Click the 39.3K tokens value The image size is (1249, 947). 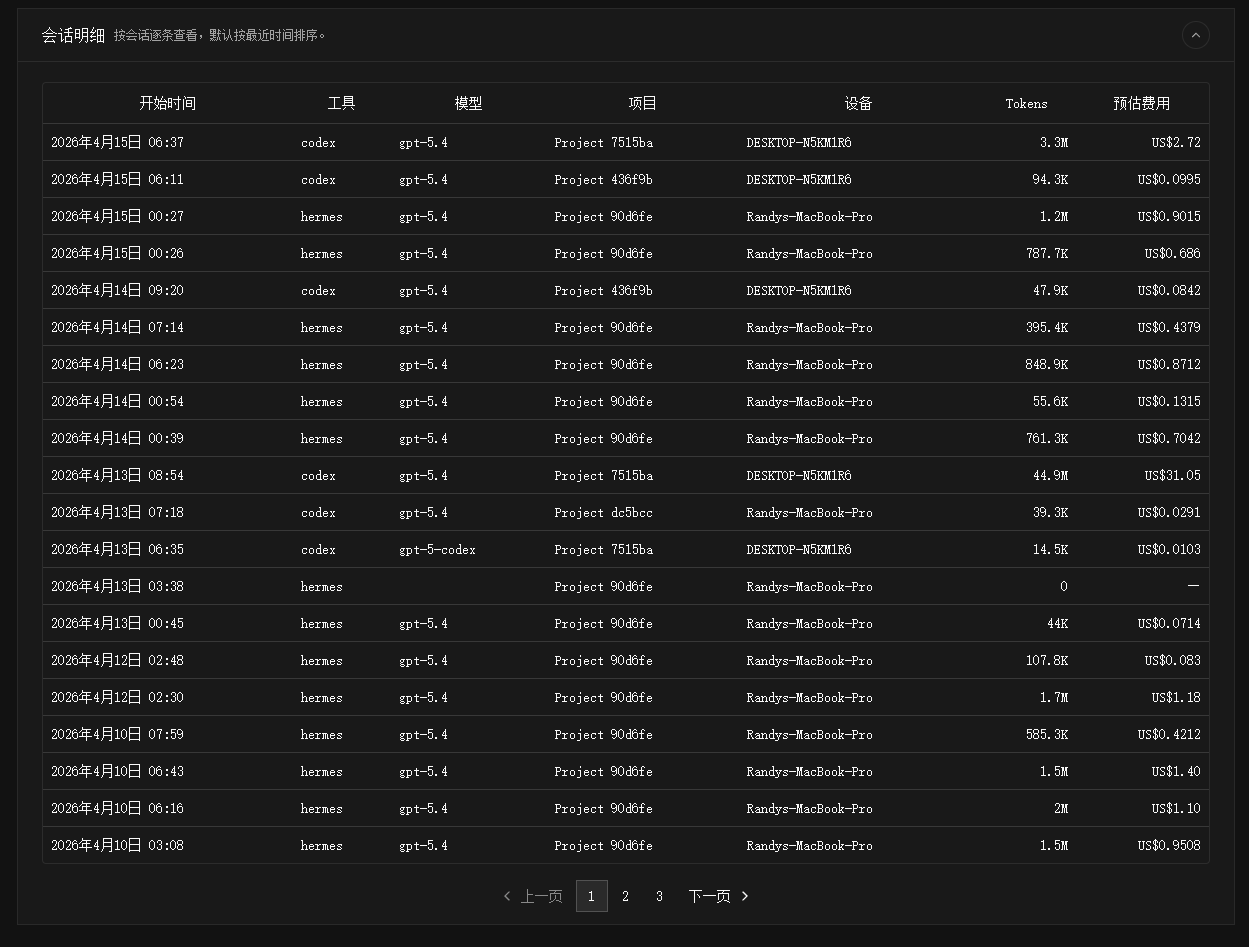click(x=1050, y=512)
